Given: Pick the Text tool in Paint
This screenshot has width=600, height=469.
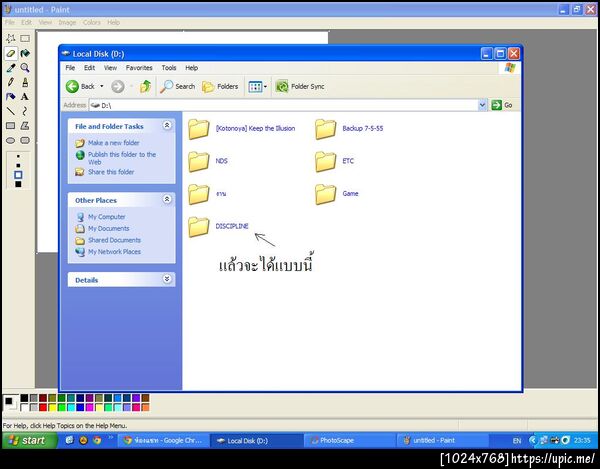Looking at the screenshot, I should click(25, 96).
